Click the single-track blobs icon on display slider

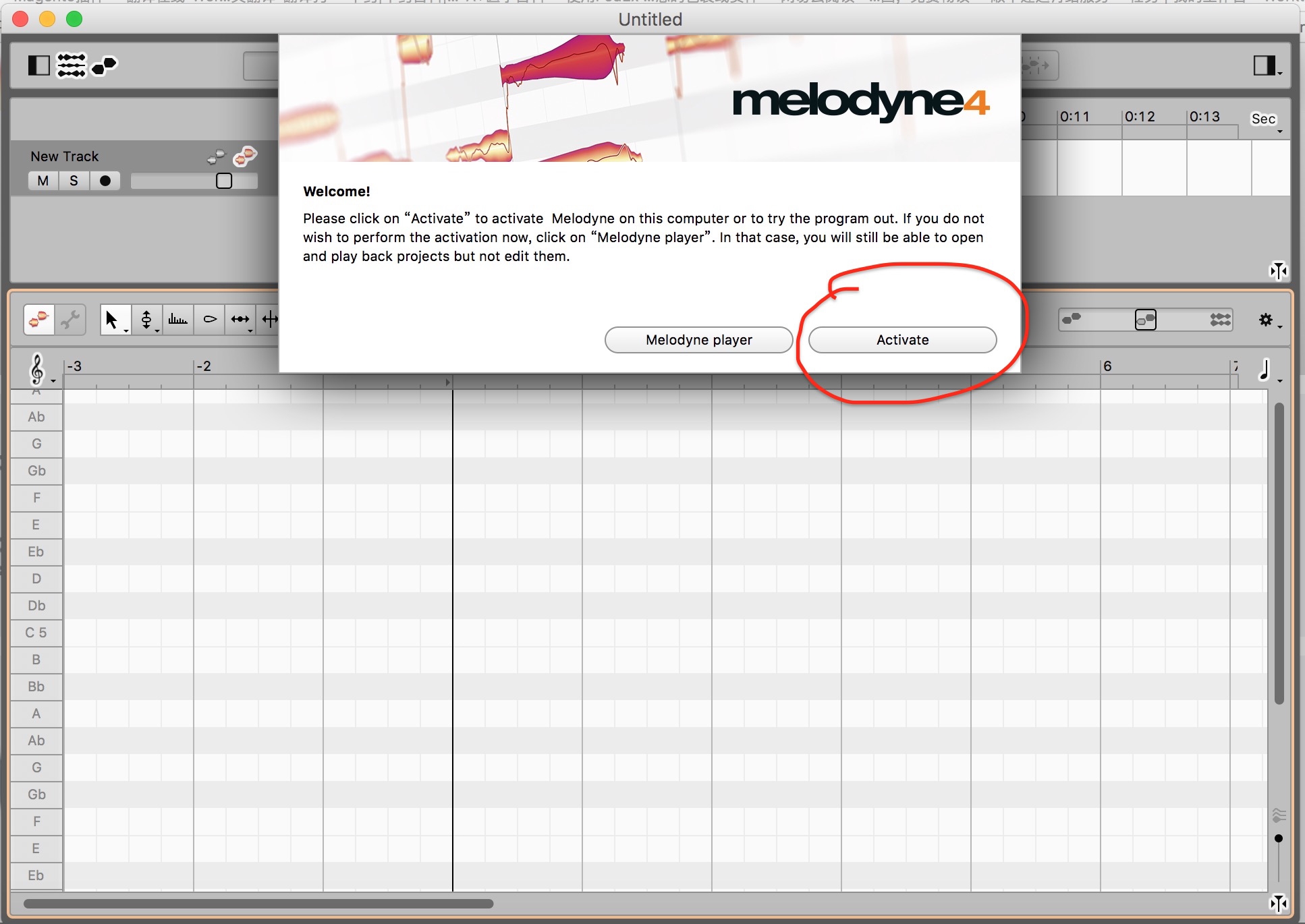1072,319
